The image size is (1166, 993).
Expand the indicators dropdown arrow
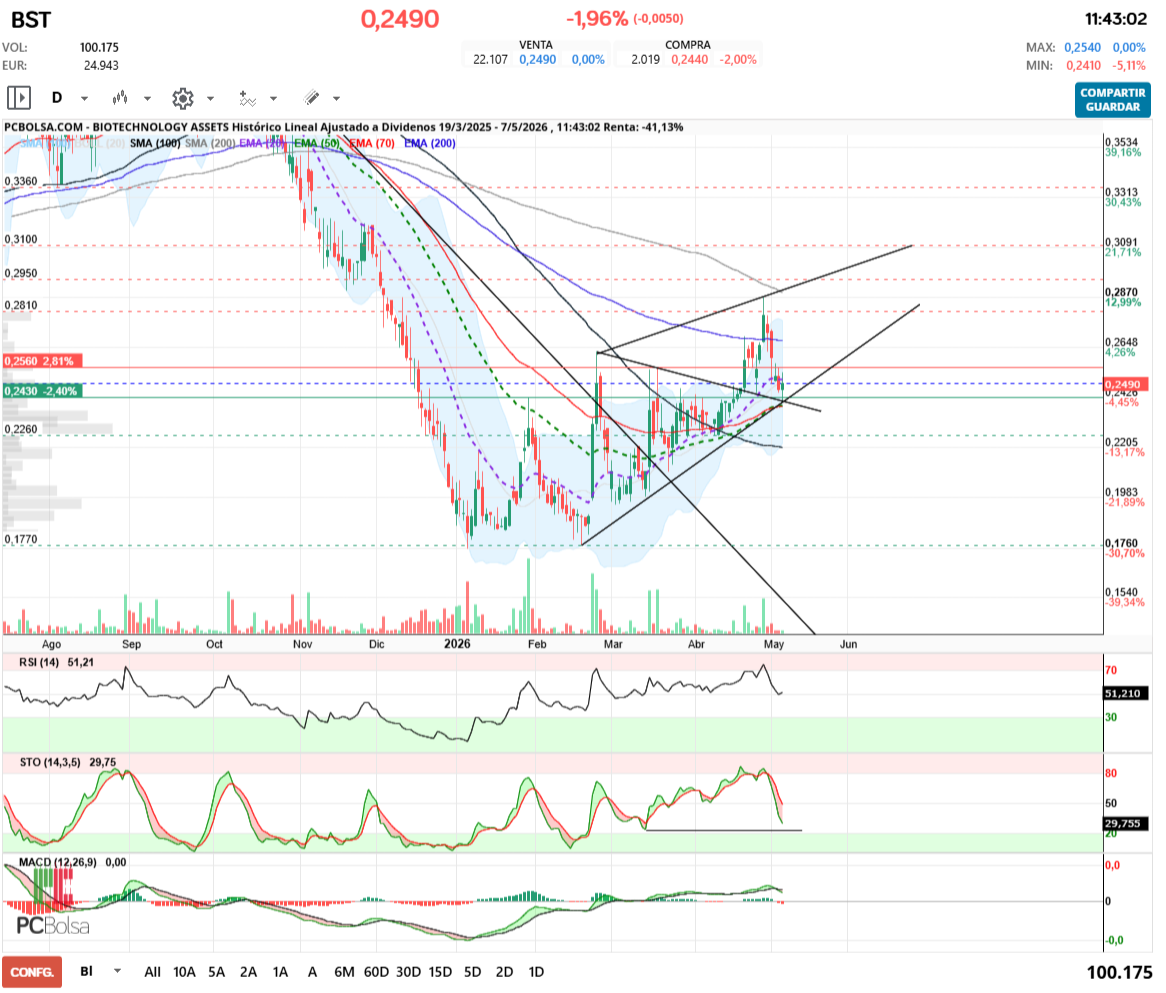tap(274, 98)
